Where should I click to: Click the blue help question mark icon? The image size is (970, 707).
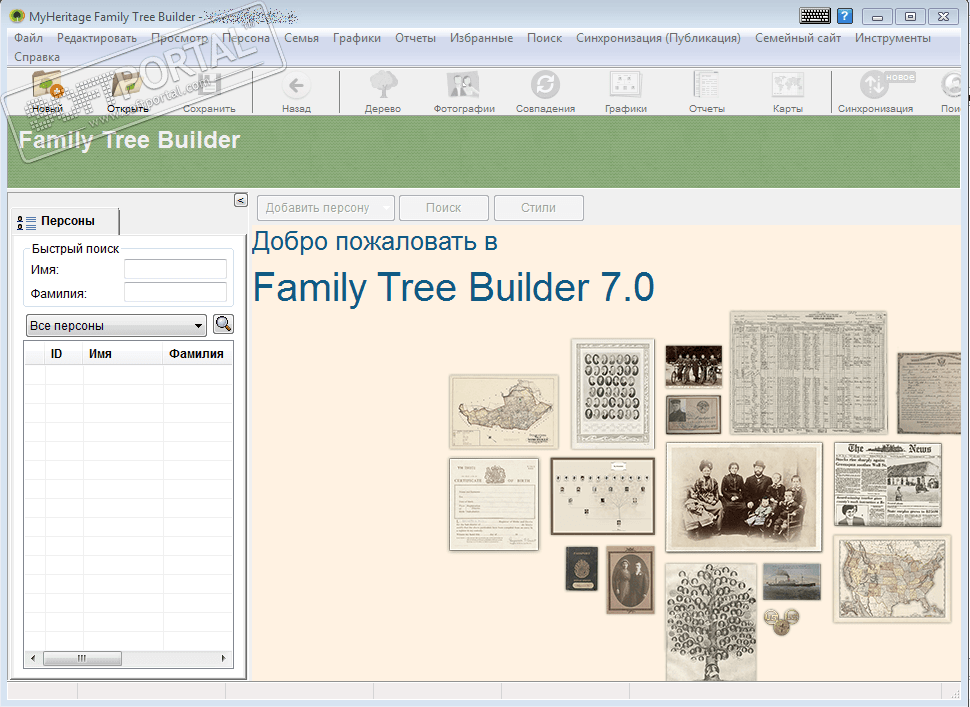(844, 16)
